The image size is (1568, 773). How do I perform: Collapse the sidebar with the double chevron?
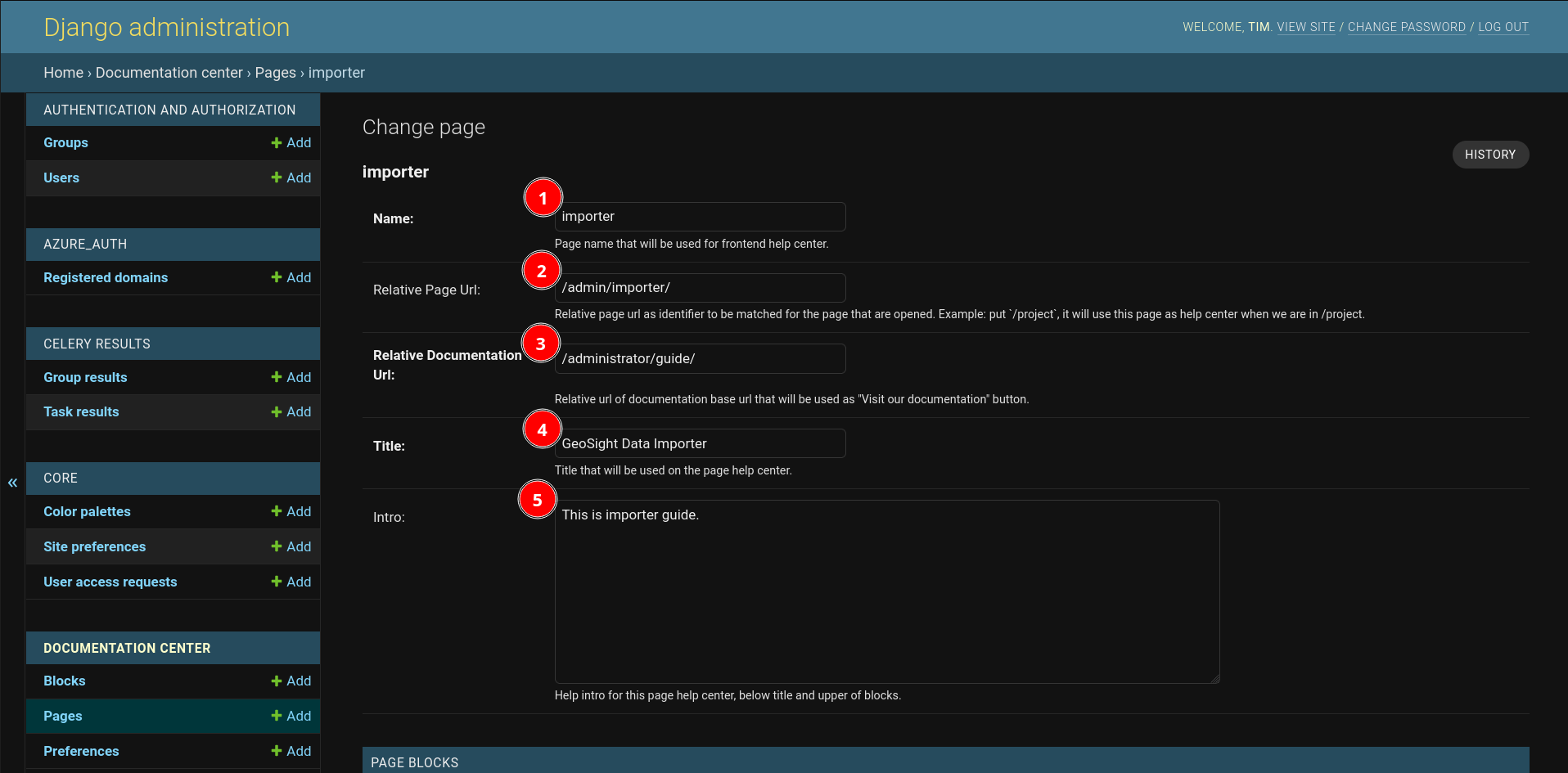point(12,483)
